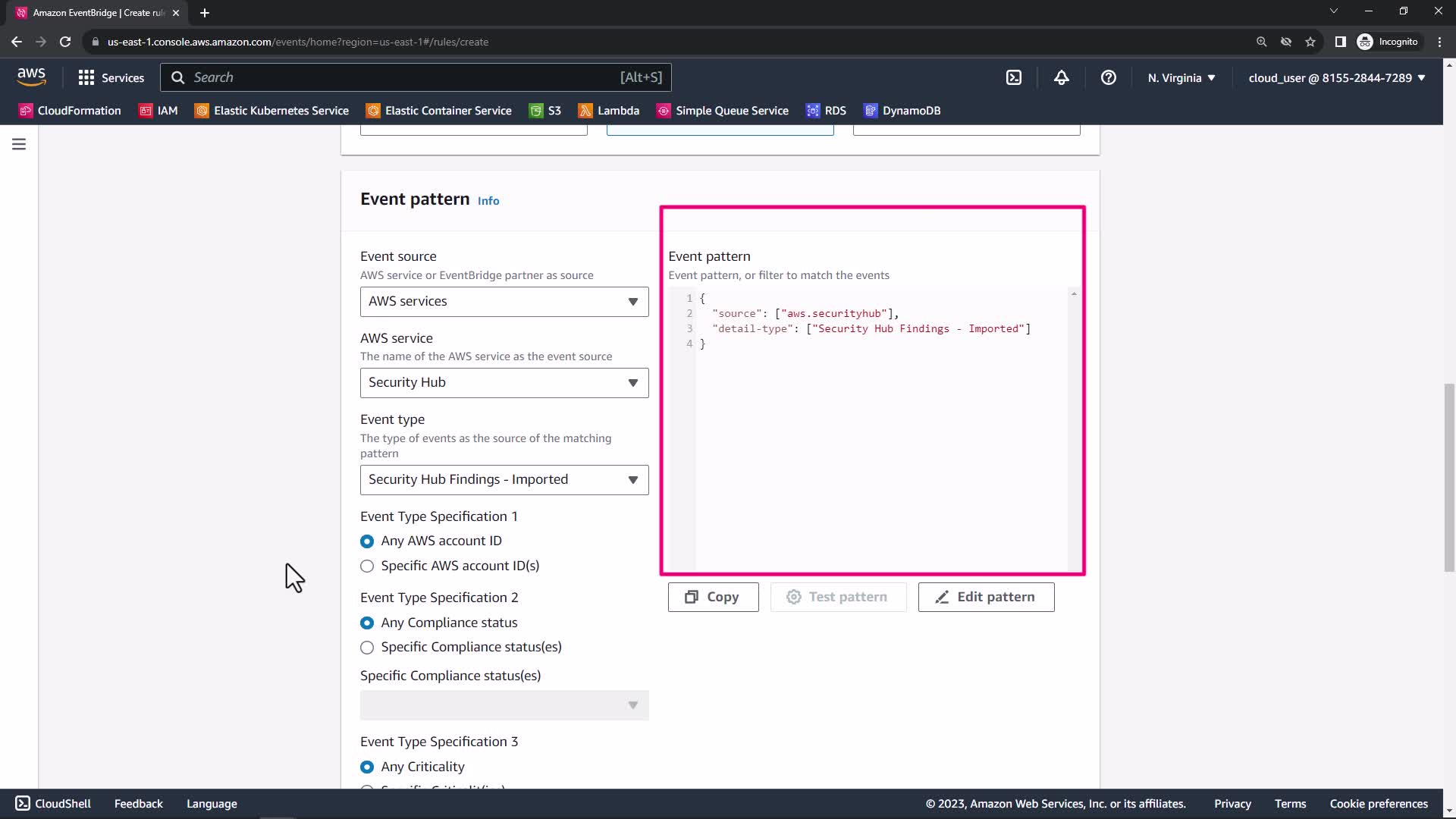Image resolution: width=1456 pixels, height=819 pixels.
Task: Click the AWS logo home icon
Action: pyautogui.click(x=31, y=77)
